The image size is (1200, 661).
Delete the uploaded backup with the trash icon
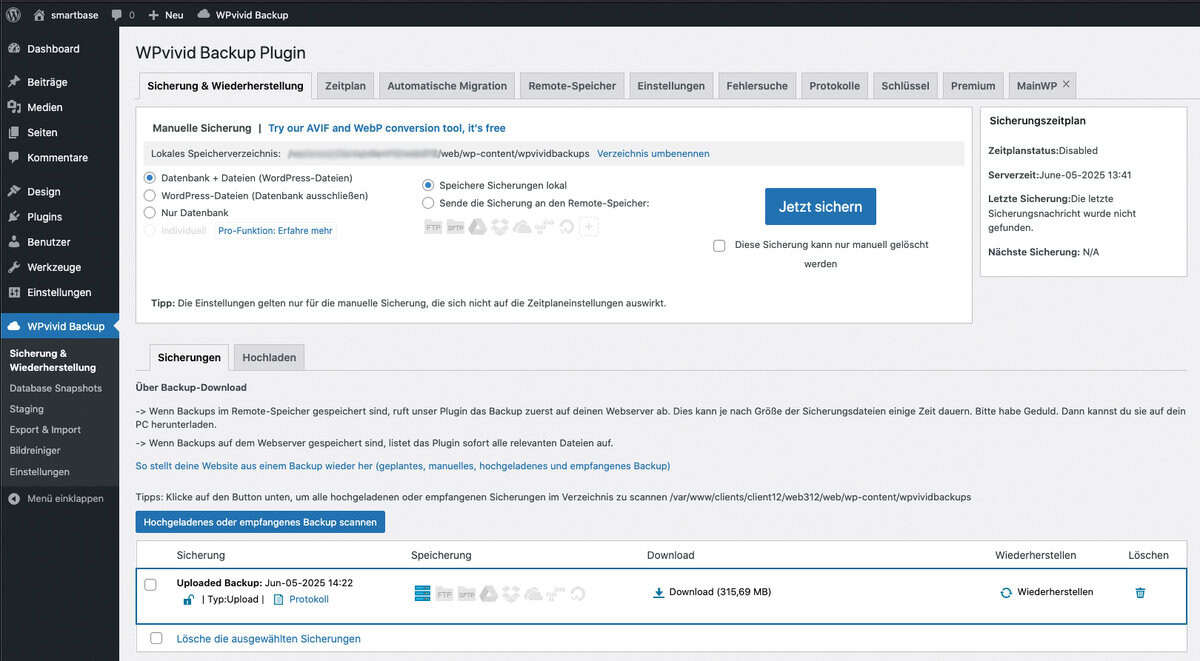click(1140, 592)
